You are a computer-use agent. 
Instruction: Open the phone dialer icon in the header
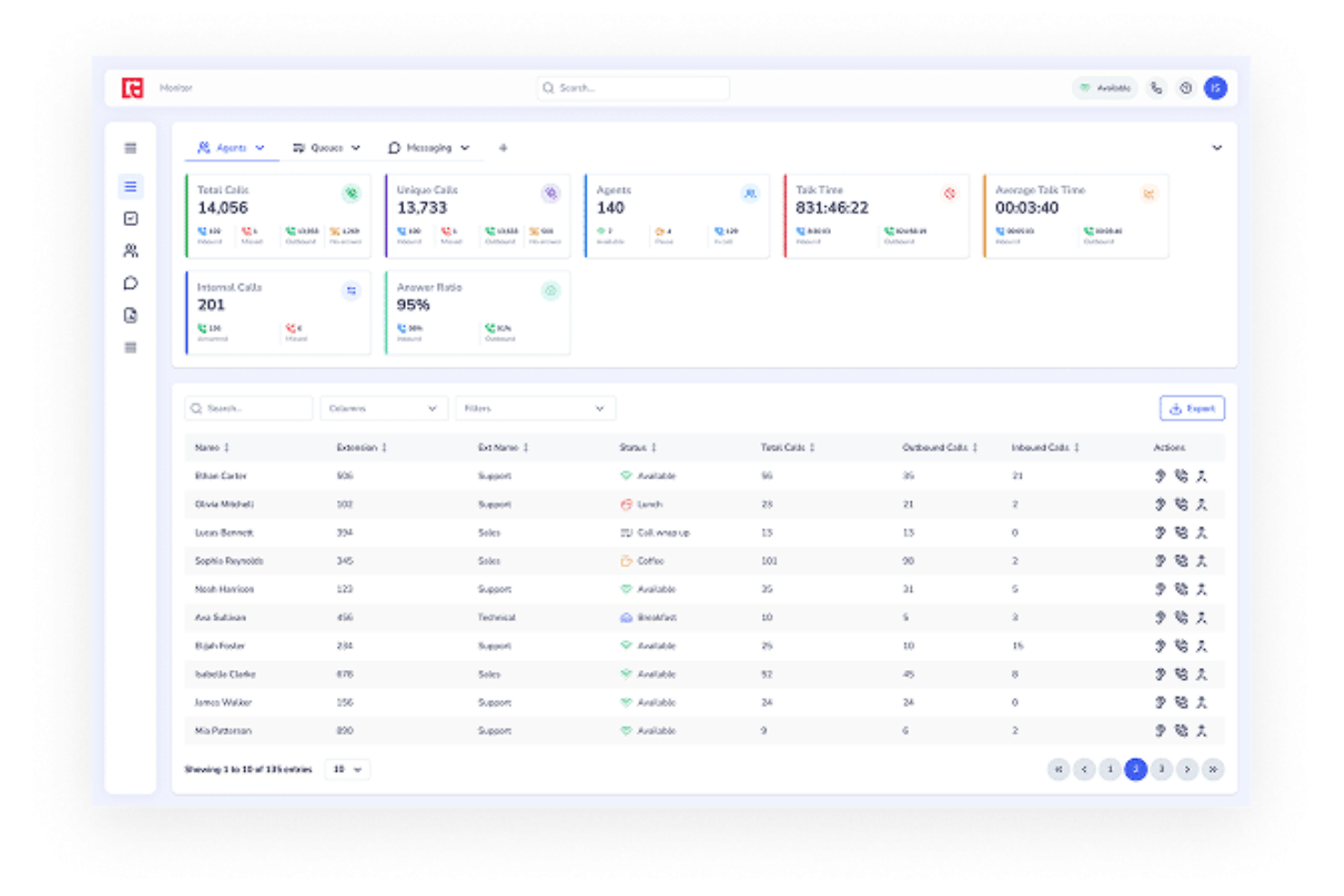coord(1156,88)
